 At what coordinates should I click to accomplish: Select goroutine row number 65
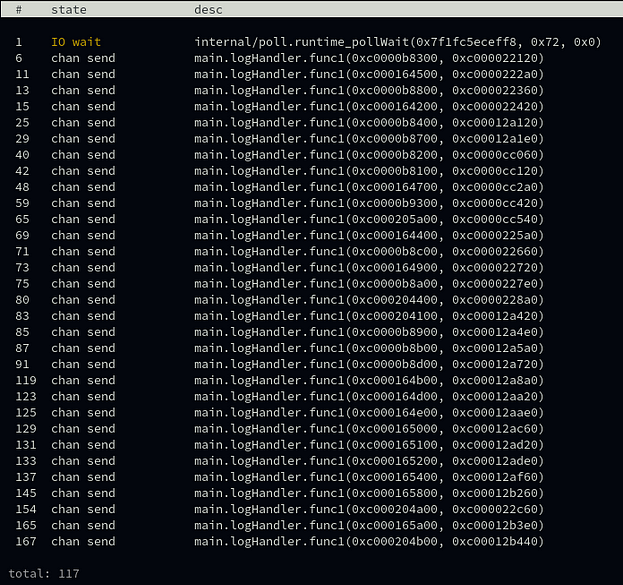click(312, 219)
